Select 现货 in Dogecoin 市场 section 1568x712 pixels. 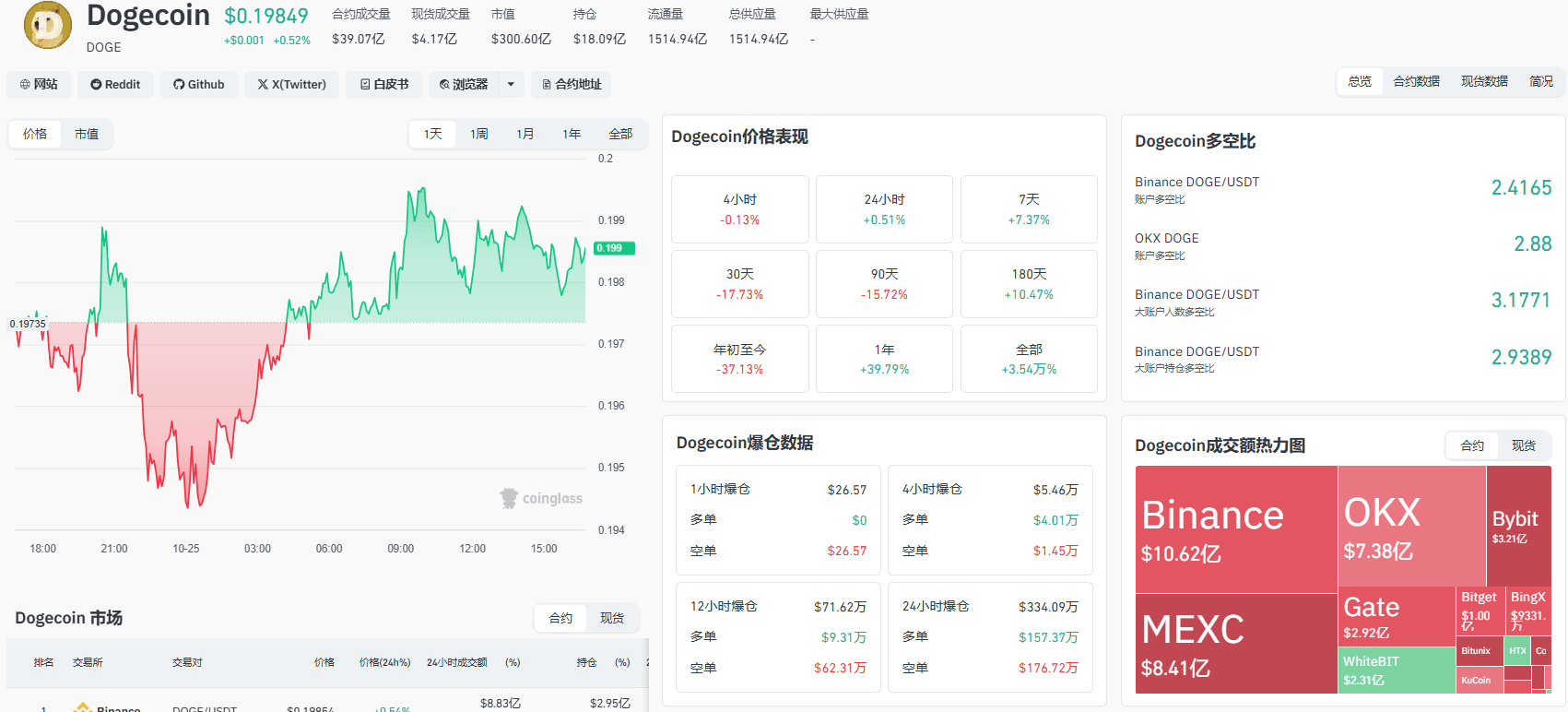[612, 618]
